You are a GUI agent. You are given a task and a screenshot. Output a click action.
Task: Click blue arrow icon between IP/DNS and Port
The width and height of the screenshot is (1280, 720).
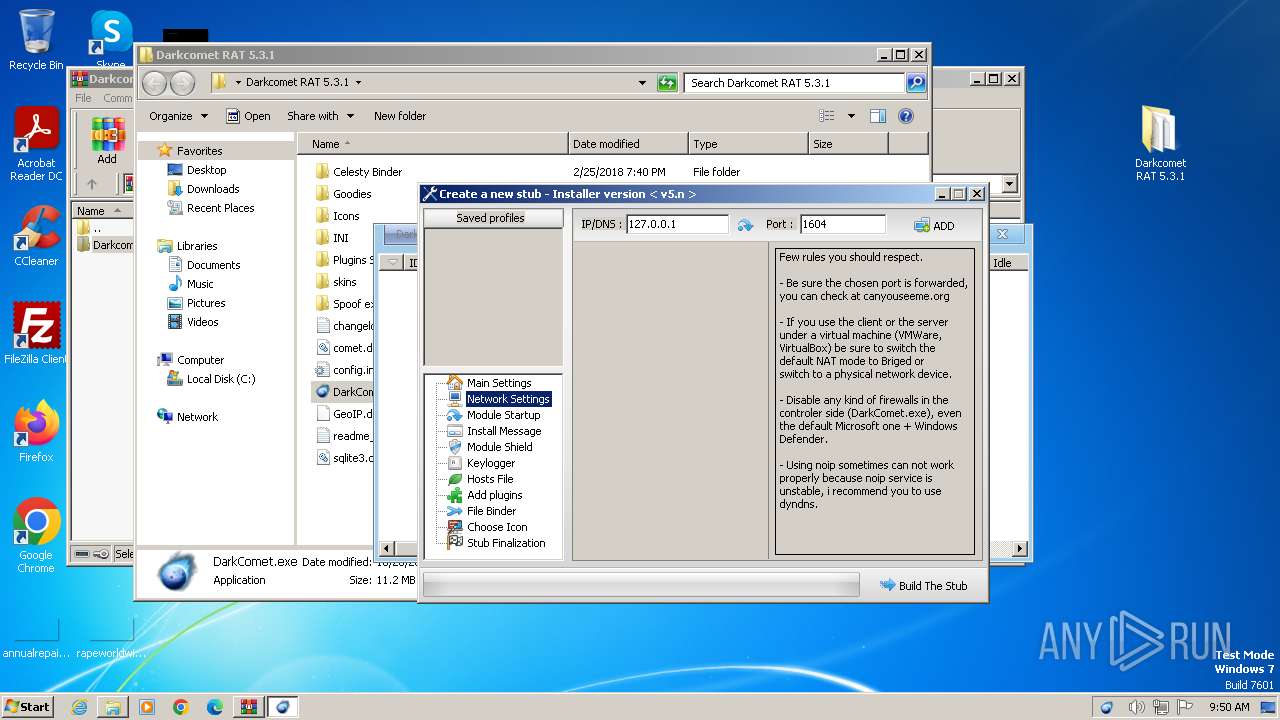[745, 225]
